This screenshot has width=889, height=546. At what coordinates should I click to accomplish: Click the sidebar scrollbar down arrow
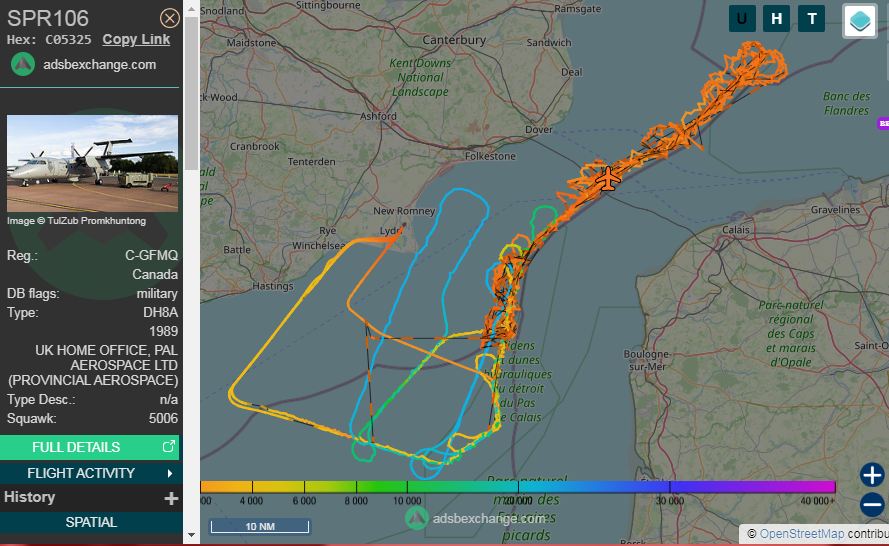(x=192, y=535)
